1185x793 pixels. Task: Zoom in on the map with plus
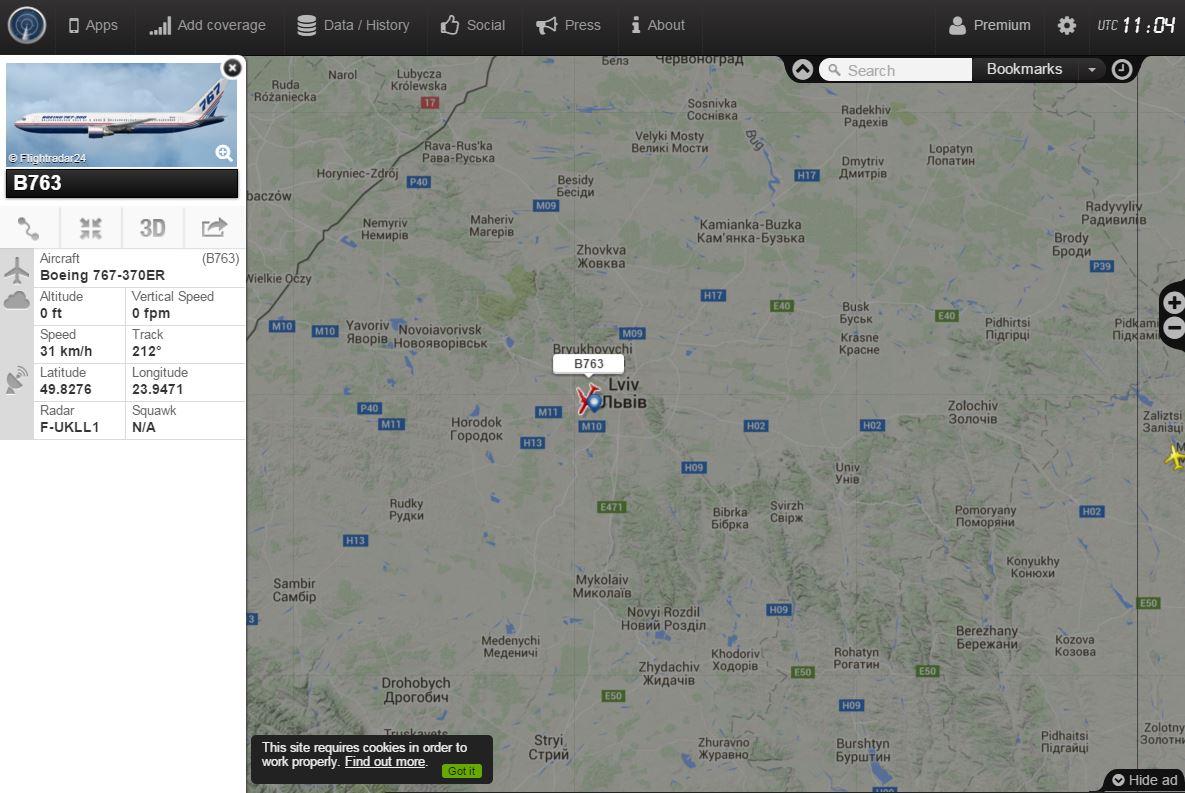point(1174,303)
